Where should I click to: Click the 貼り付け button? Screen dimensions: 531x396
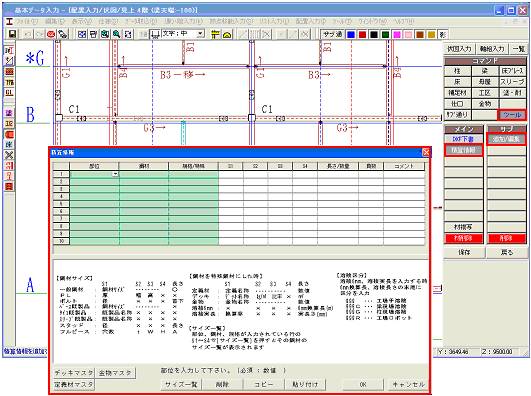(305, 384)
